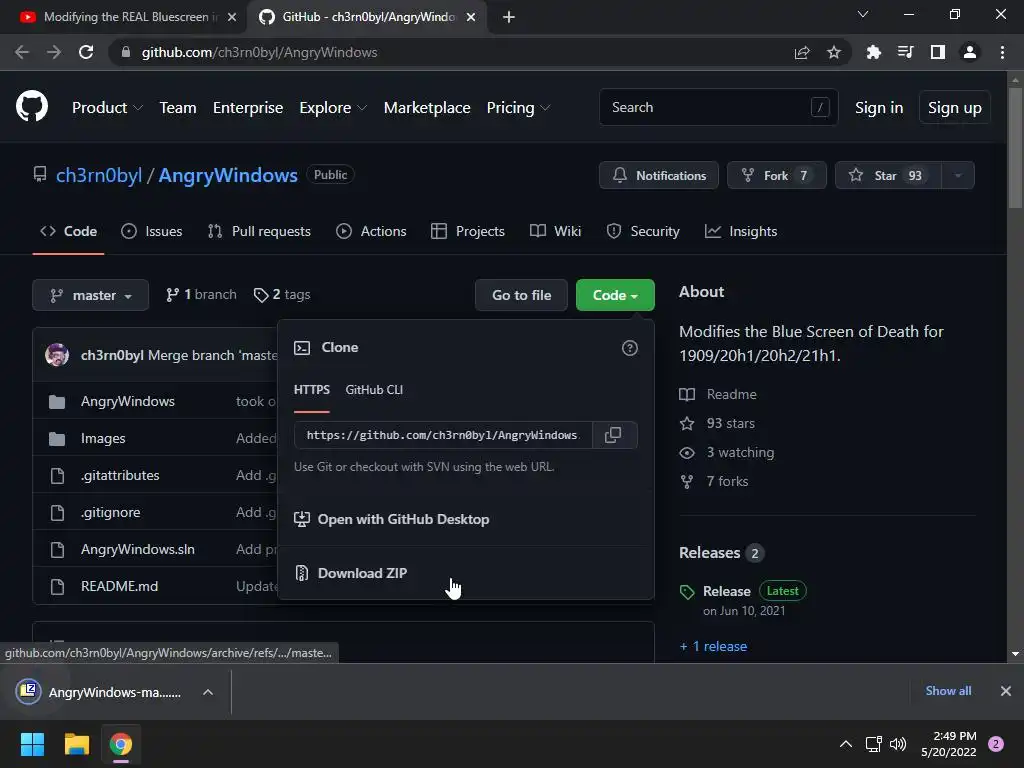Show hidden tray icons chevron

(846, 744)
